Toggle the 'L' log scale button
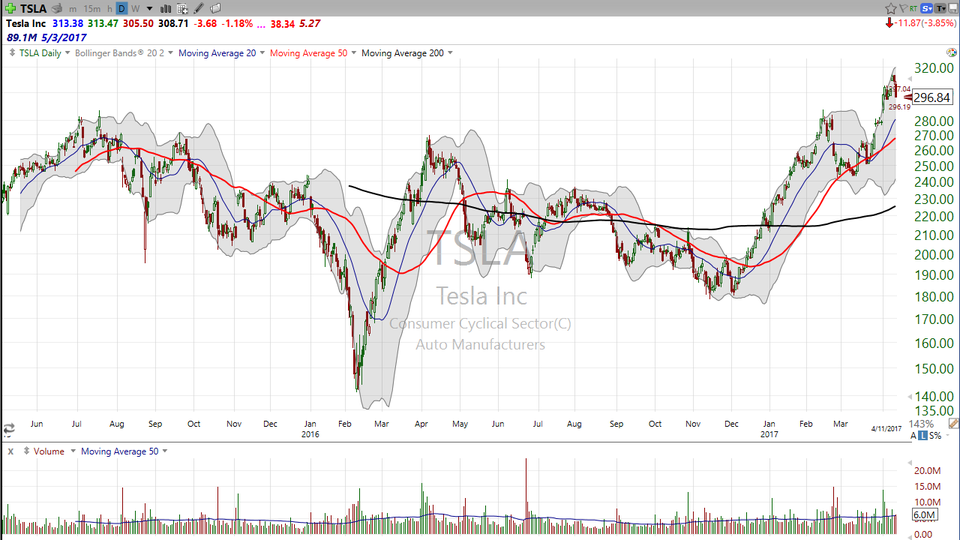The height and width of the screenshot is (540, 960). tap(923, 436)
